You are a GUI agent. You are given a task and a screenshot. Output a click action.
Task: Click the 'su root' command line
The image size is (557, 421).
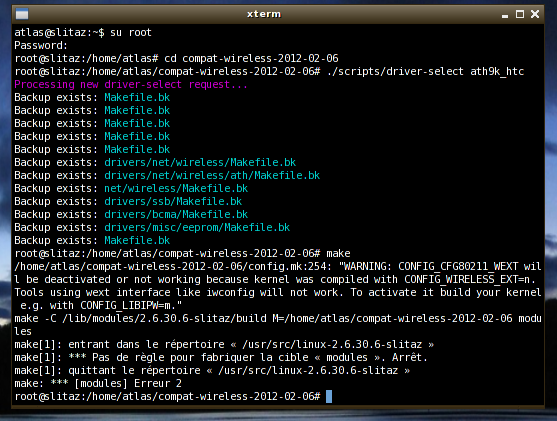tap(83, 33)
